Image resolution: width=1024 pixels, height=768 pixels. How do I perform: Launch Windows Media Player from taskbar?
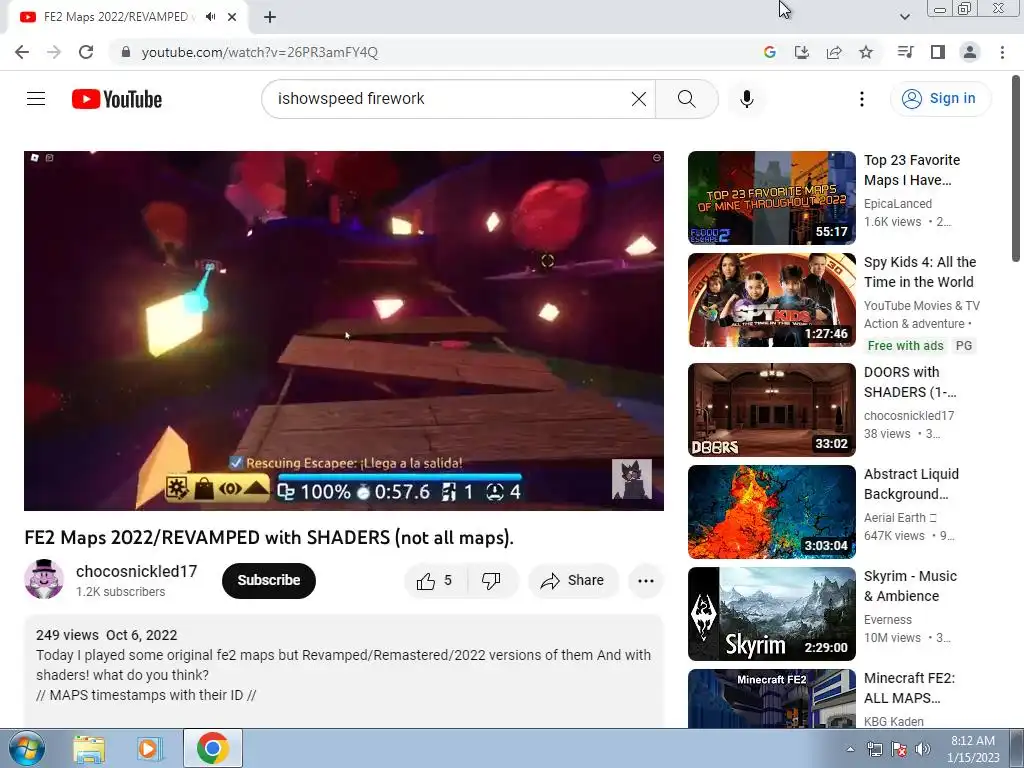pyautogui.click(x=149, y=749)
